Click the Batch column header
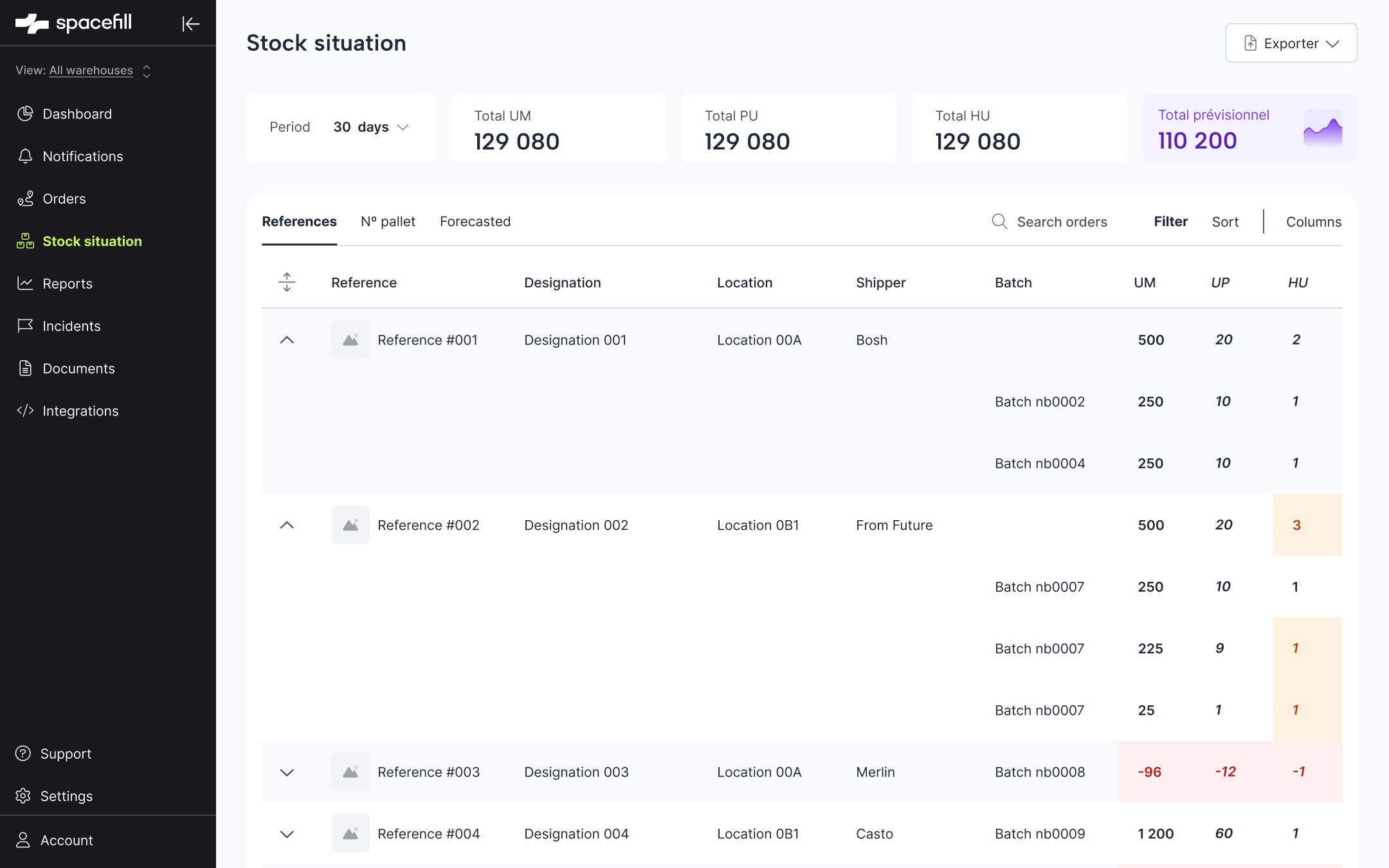 (1013, 282)
